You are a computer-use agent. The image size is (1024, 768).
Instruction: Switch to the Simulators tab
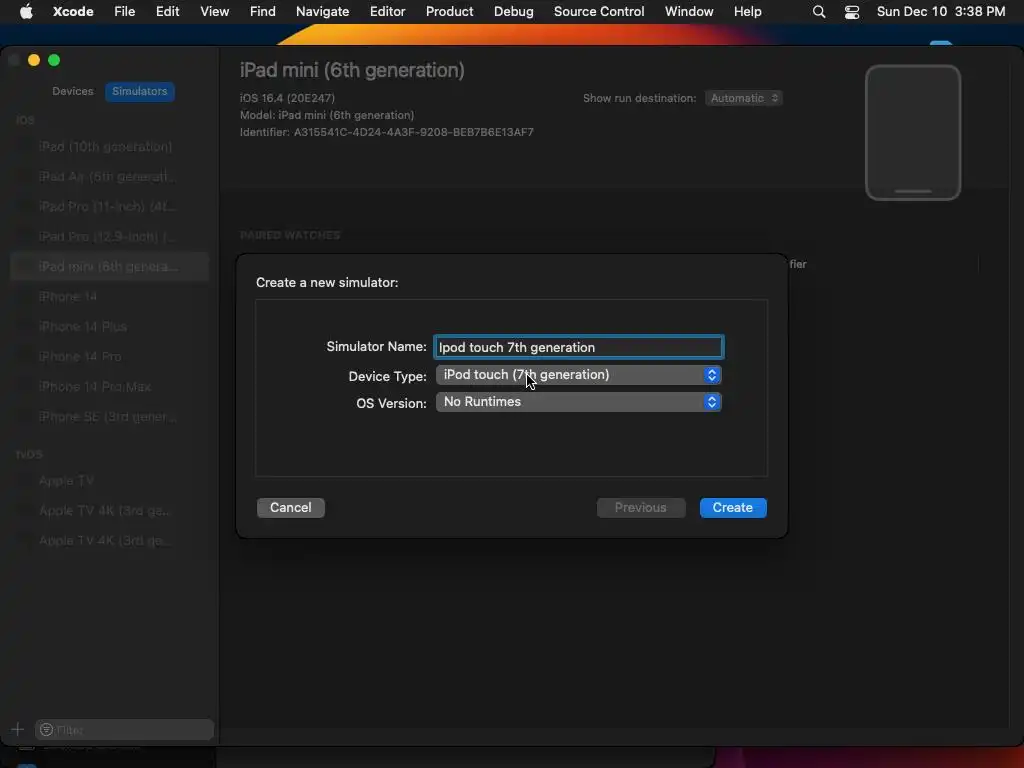pos(140,91)
